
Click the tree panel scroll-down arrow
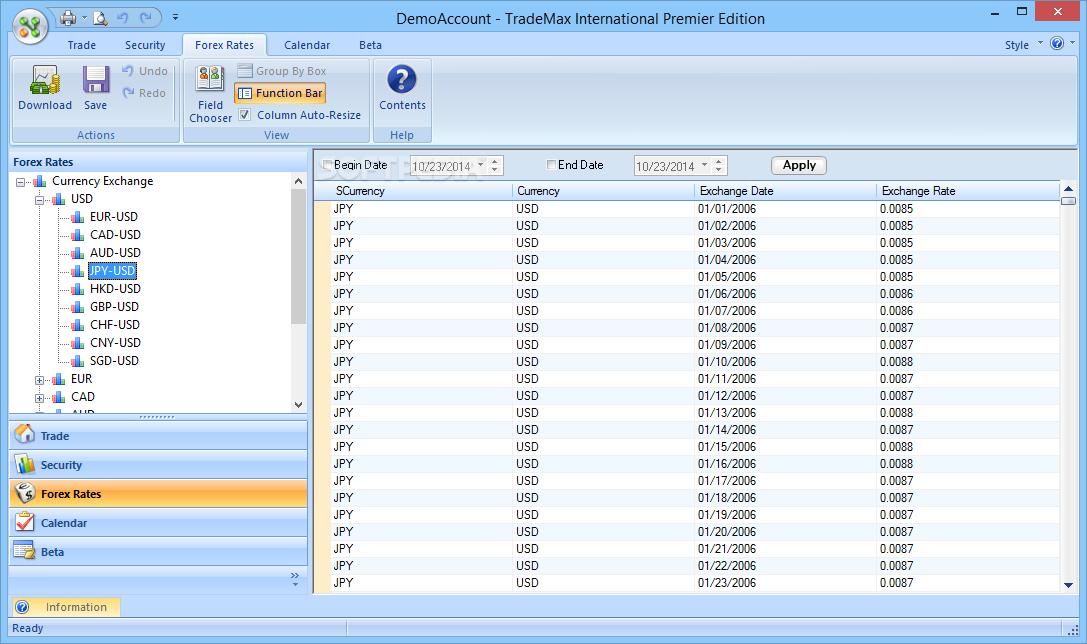(x=299, y=405)
